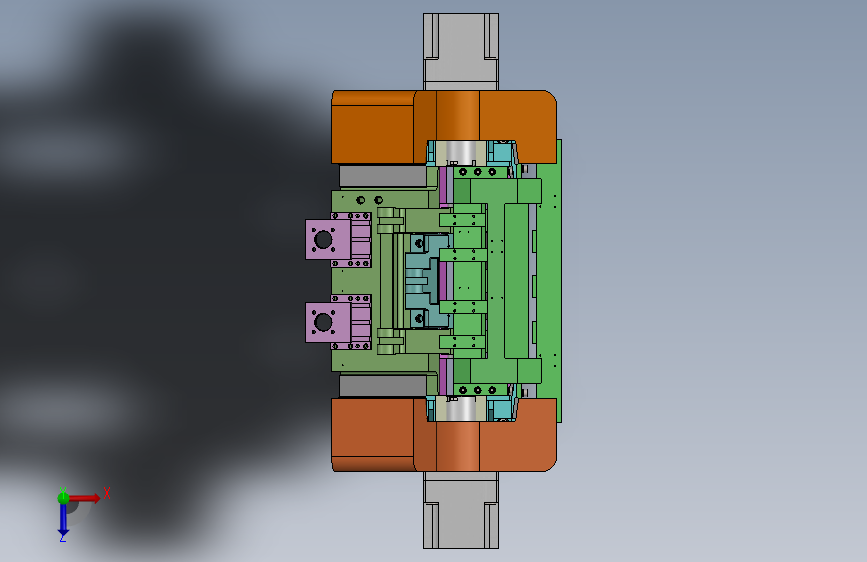Image resolution: width=867 pixels, height=562 pixels.
Task: Select the upper gray shaft end
Action: click(461, 51)
